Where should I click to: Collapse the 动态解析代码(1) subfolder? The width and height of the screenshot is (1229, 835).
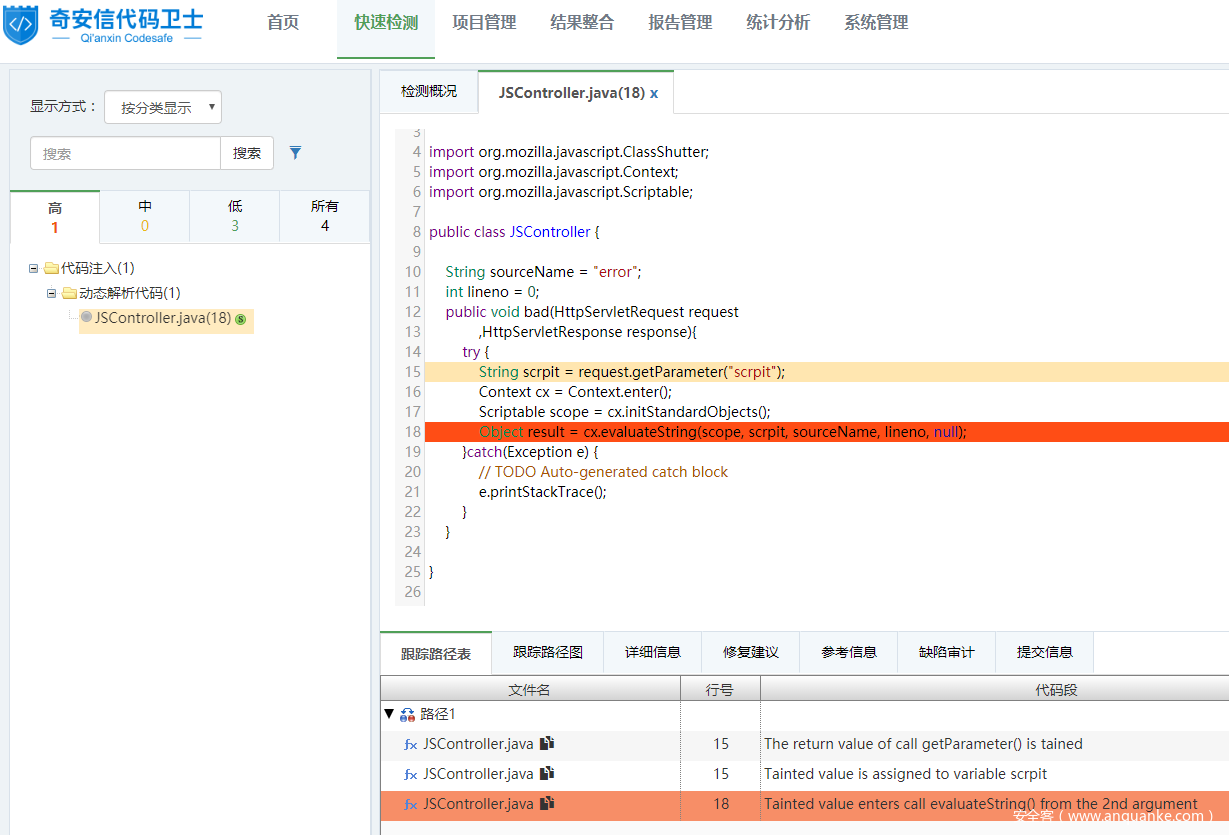point(52,293)
